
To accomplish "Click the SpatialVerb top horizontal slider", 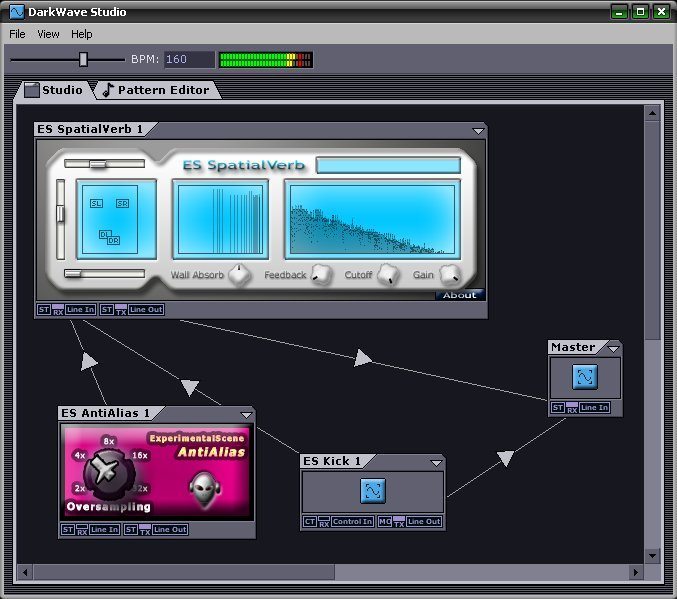I will pyautogui.click(x=104, y=164).
